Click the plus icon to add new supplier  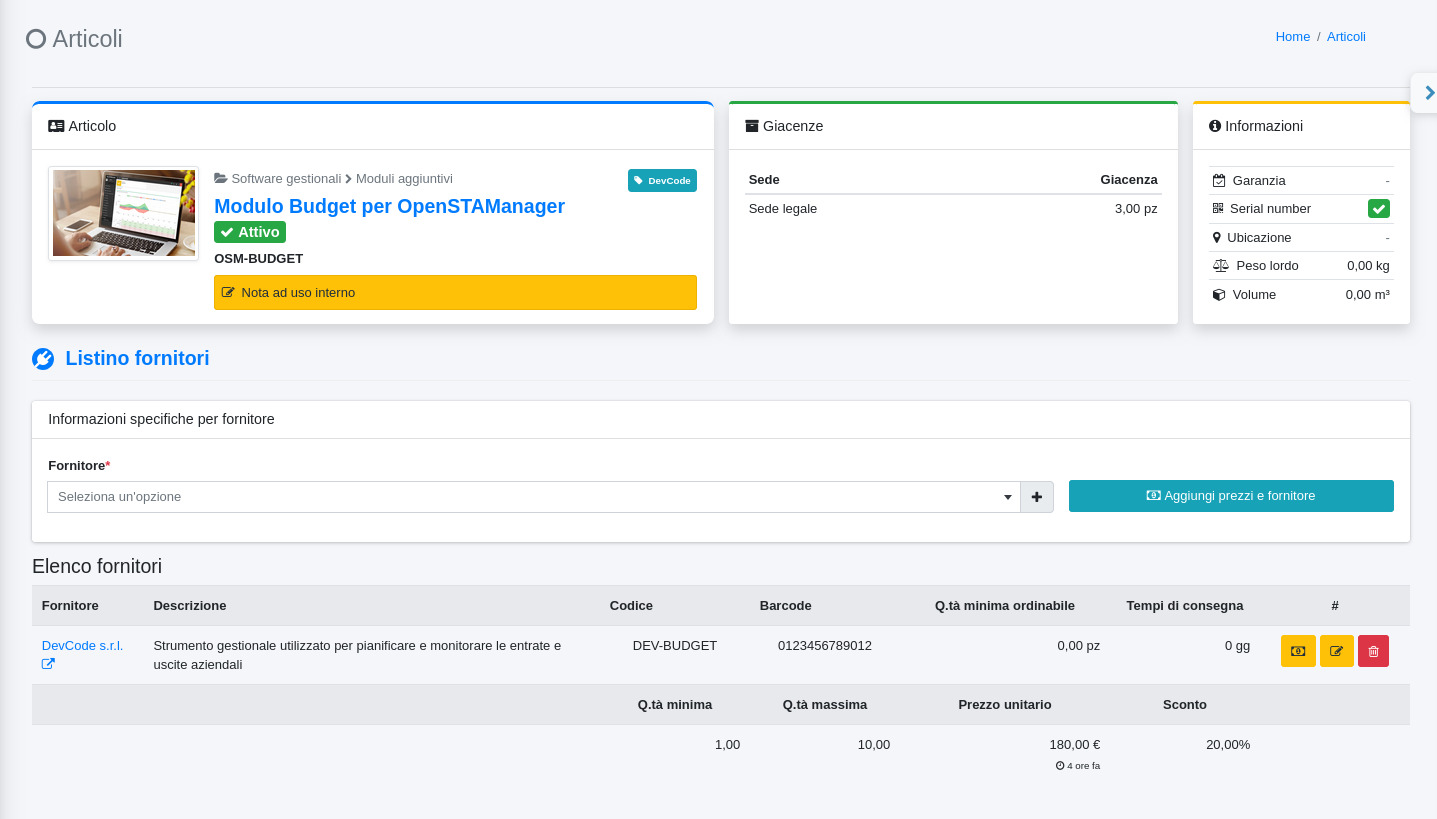pyautogui.click(x=1037, y=497)
